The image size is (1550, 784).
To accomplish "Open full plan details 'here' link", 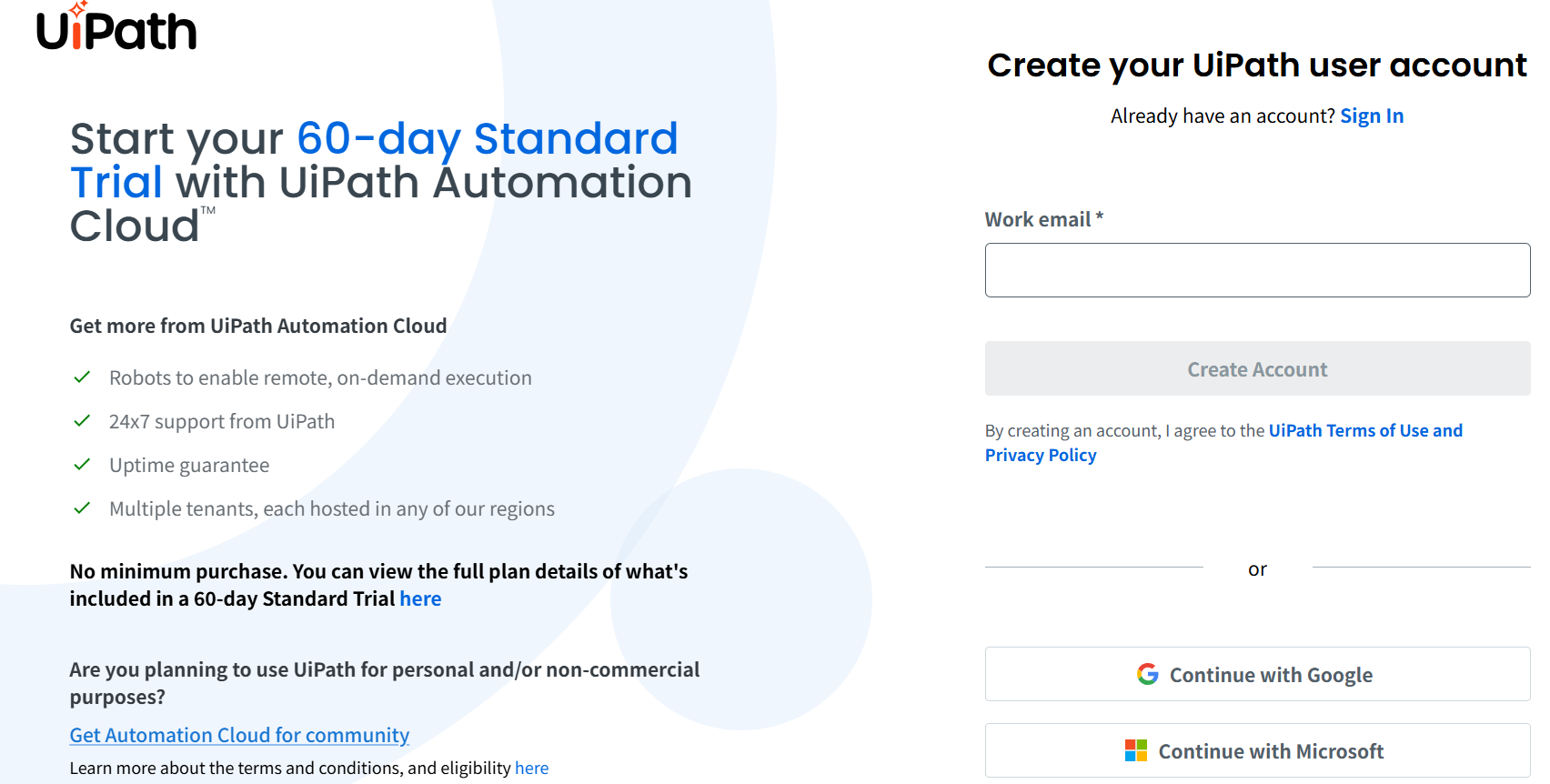I will [420, 598].
